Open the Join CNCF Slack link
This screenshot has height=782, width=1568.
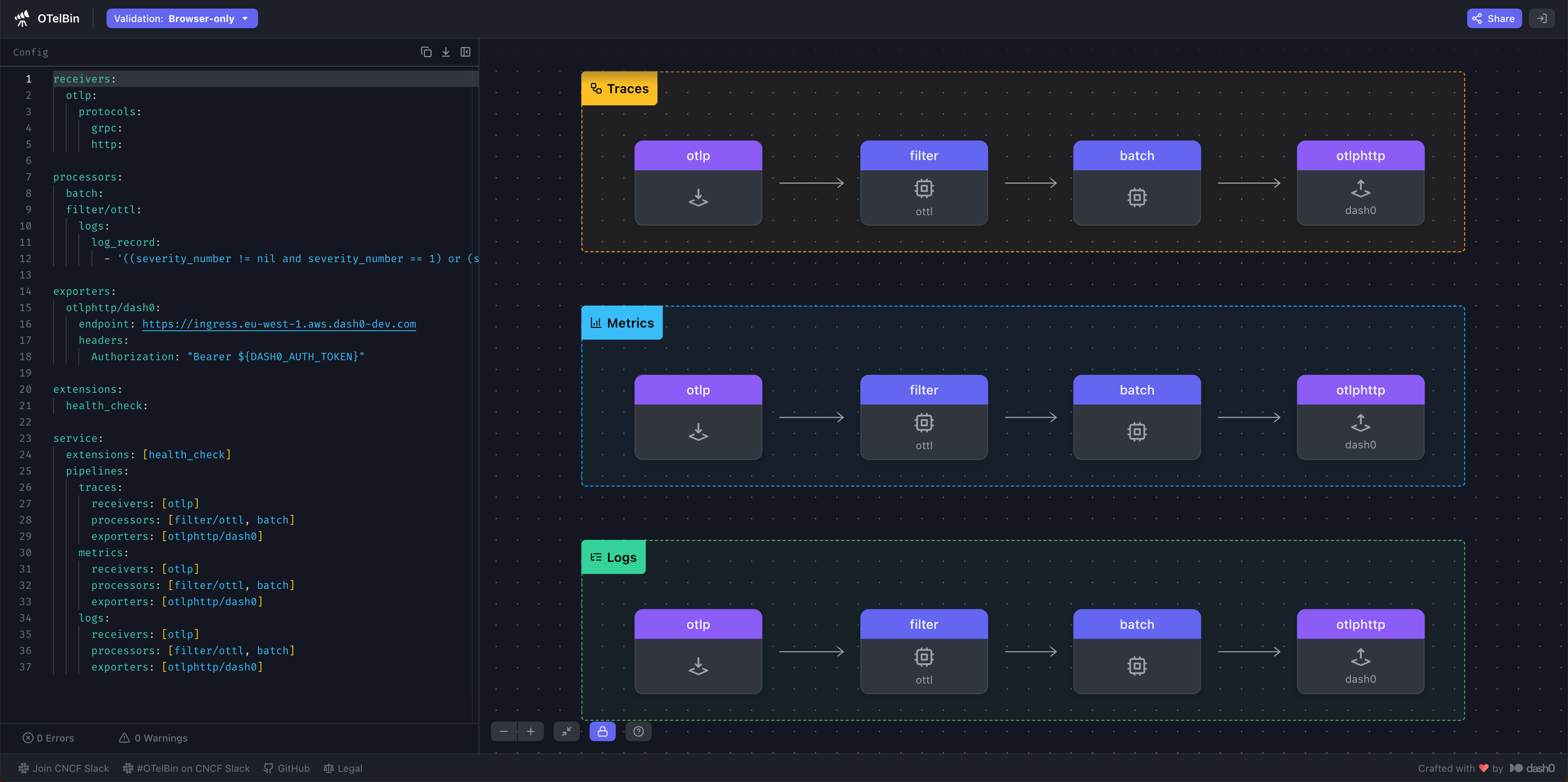click(64, 768)
